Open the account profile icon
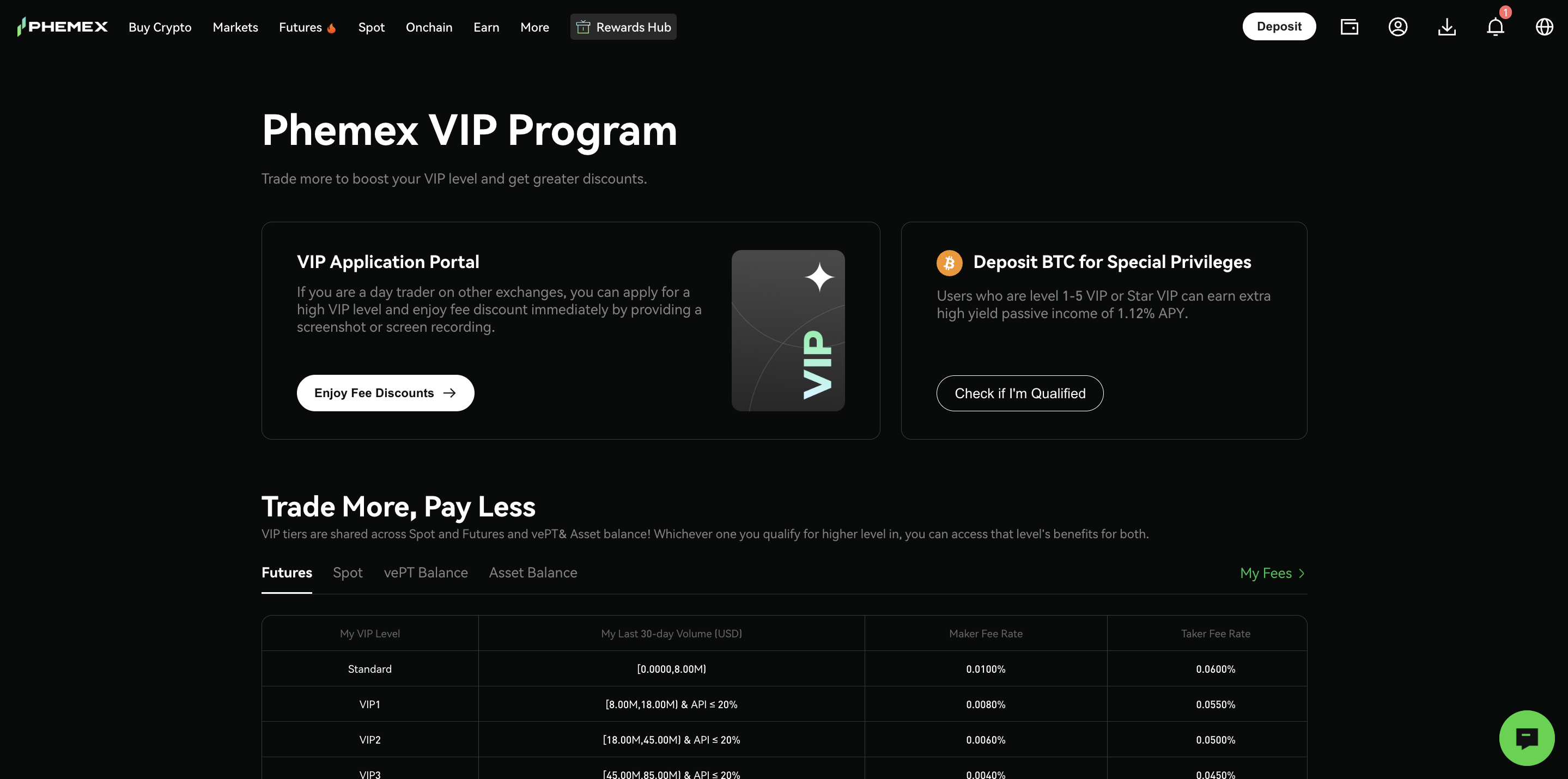 point(1398,26)
